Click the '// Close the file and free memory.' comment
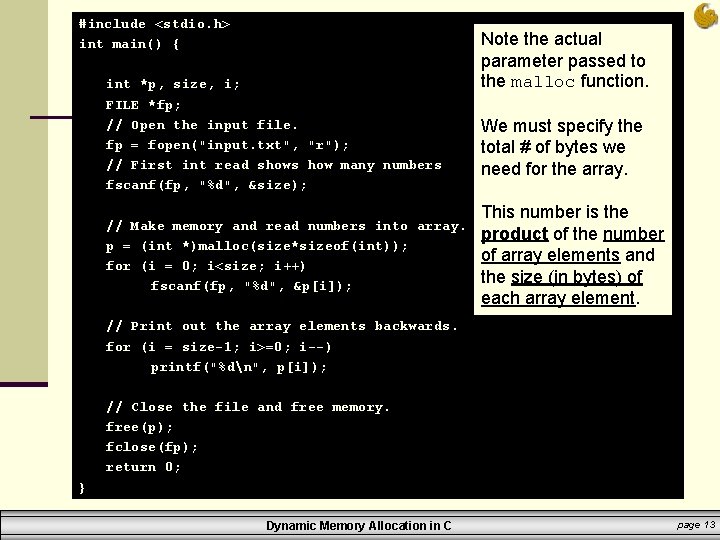Screen dimensions: 720x540 coord(248,407)
